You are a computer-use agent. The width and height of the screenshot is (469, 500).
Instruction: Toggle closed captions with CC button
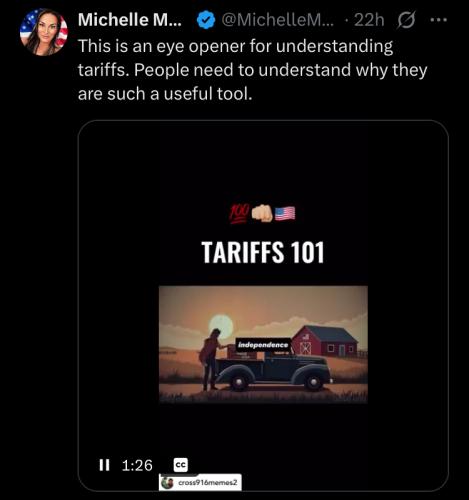tap(181, 465)
